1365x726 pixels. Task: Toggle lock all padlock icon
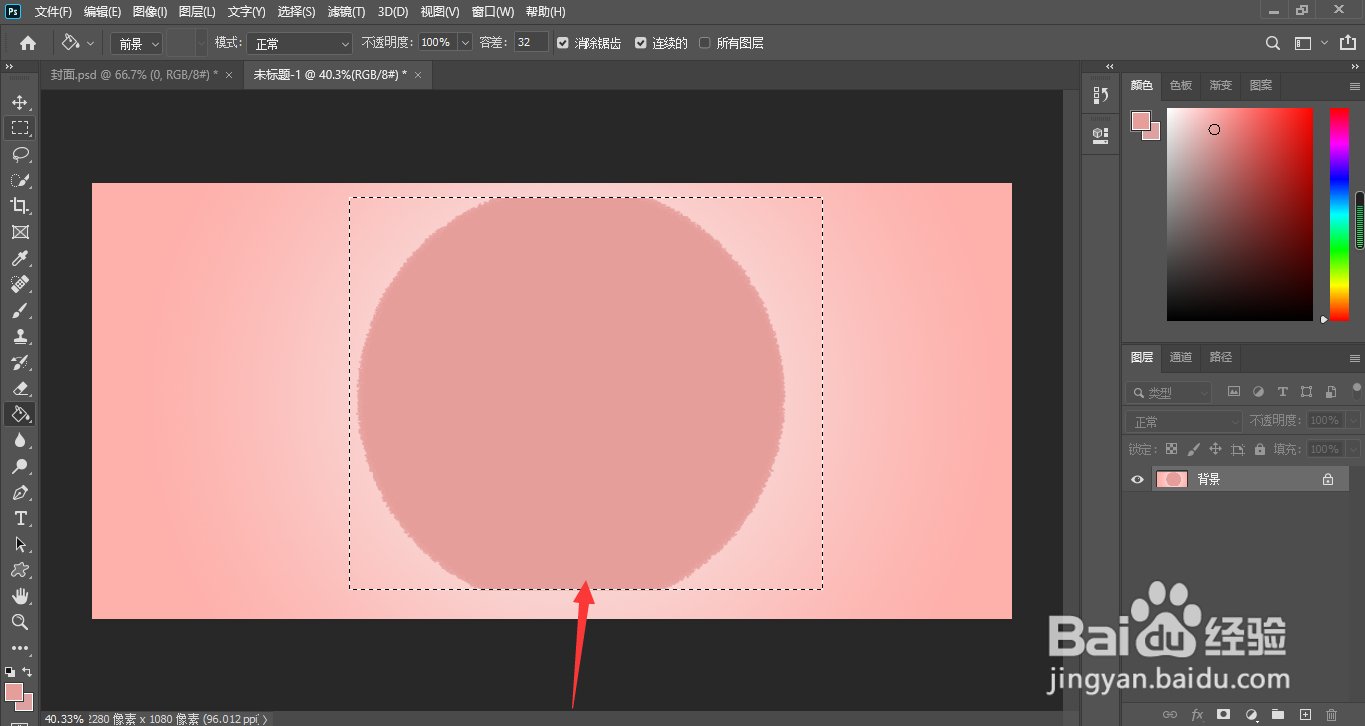click(x=1260, y=449)
